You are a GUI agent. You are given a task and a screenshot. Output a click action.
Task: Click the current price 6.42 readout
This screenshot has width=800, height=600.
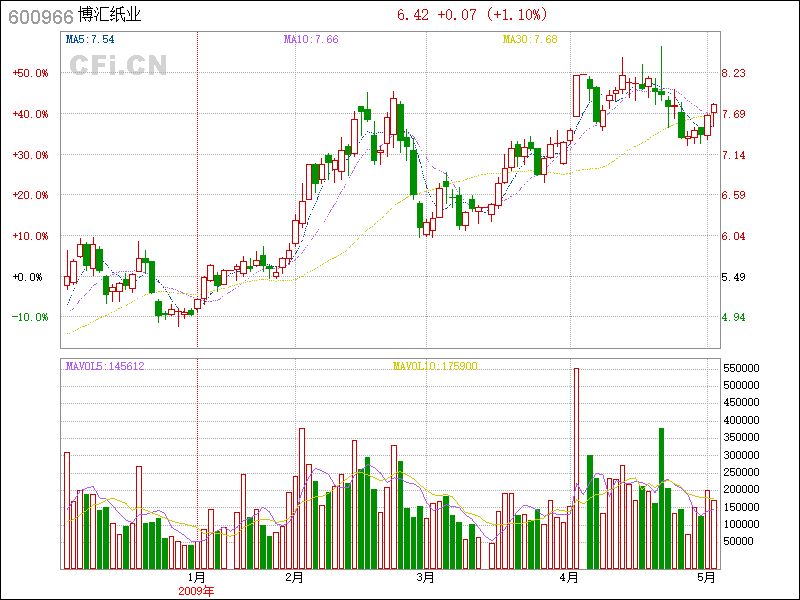pyautogui.click(x=413, y=15)
